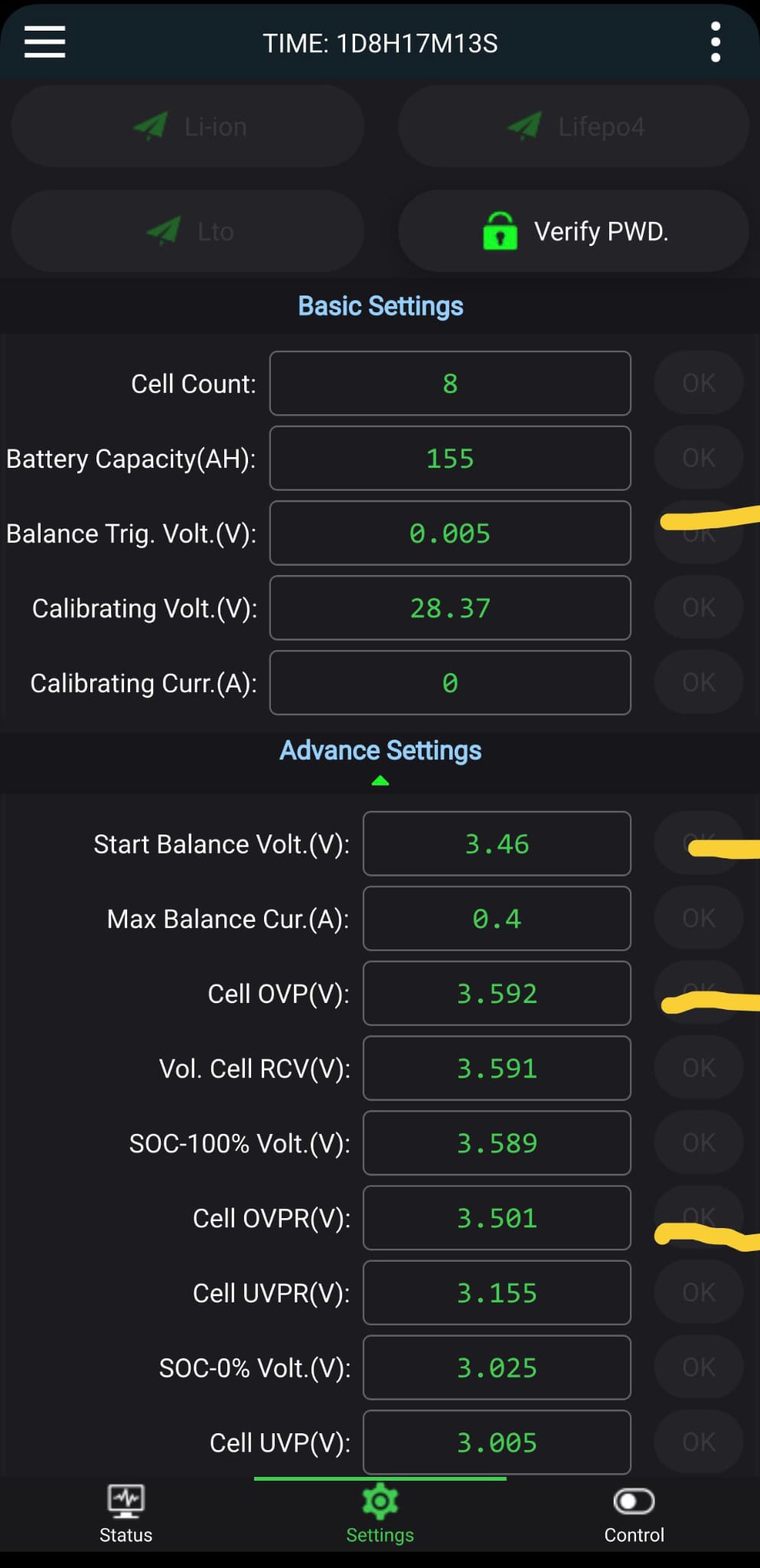
Task: Edit the Balance Trig. Volt. field
Action: tap(450, 534)
